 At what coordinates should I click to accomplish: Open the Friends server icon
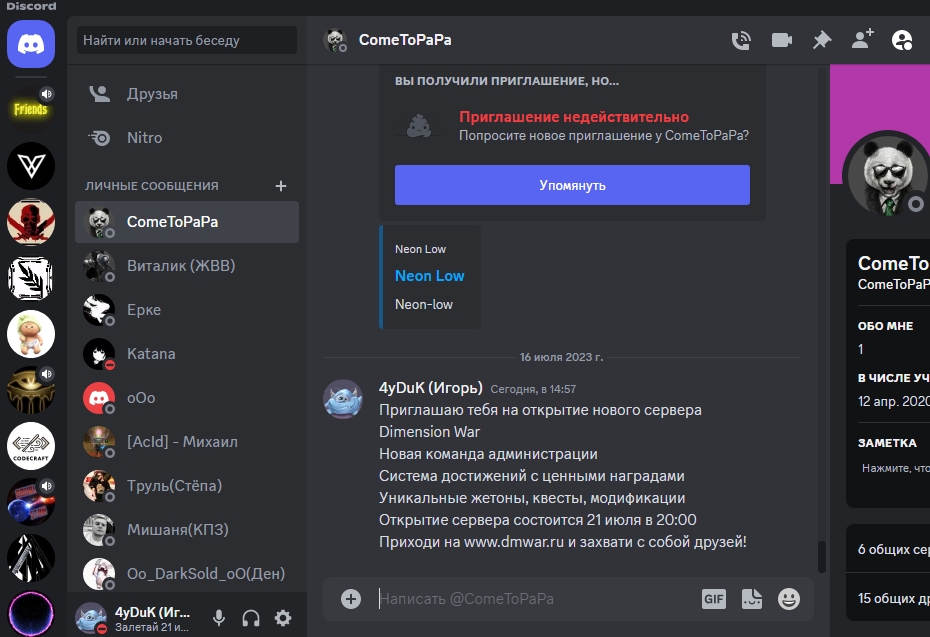31,109
